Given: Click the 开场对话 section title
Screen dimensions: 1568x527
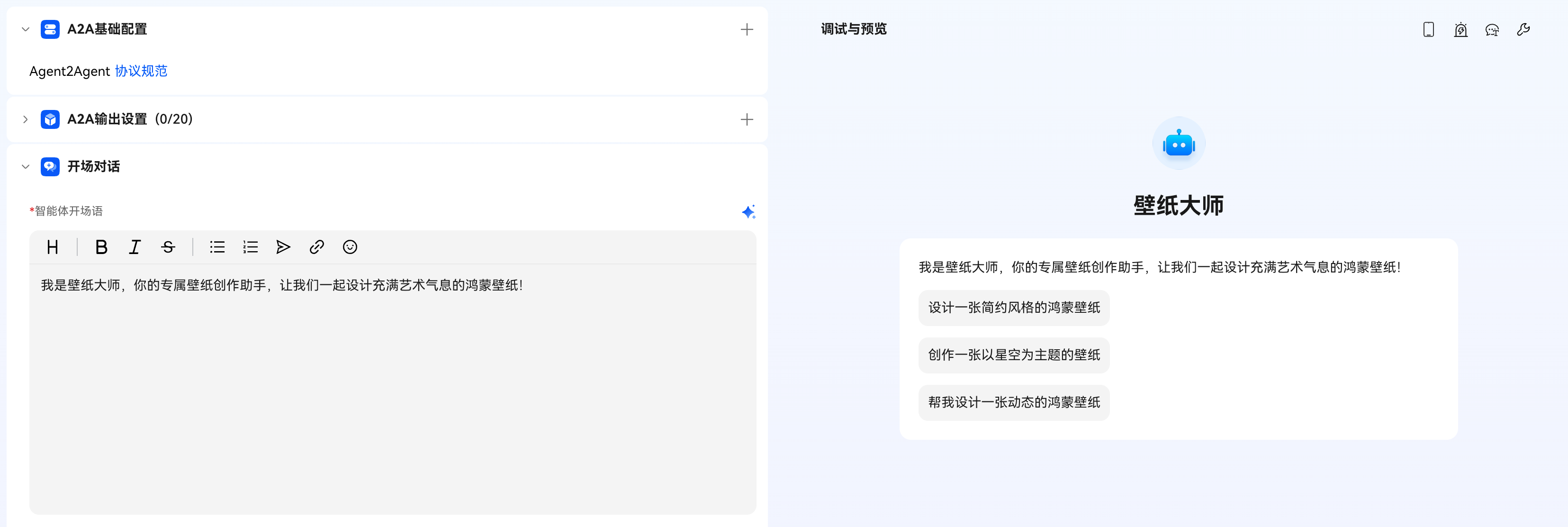Looking at the screenshot, I should pyautogui.click(x=93, y=166).
